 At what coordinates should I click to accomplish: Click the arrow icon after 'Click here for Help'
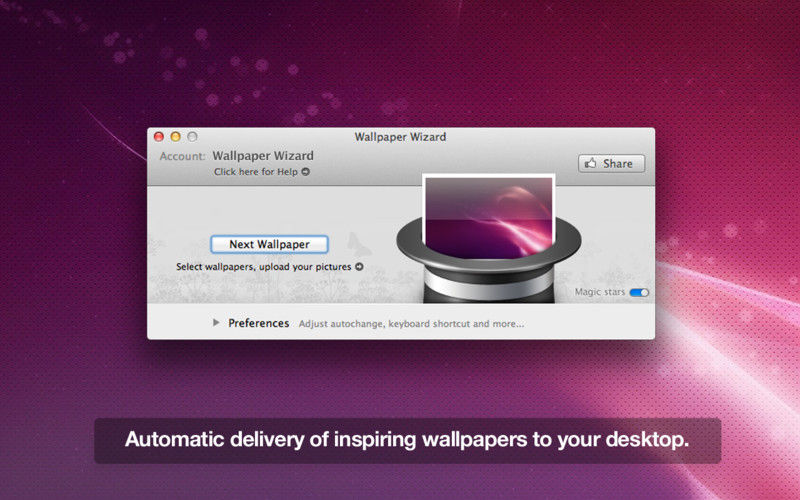(x=306, y=172)
